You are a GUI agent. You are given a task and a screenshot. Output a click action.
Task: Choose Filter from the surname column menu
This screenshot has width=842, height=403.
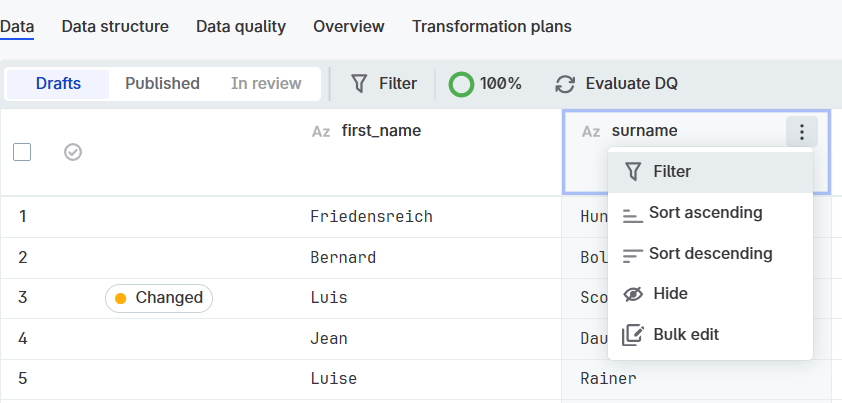pos(710,172)
